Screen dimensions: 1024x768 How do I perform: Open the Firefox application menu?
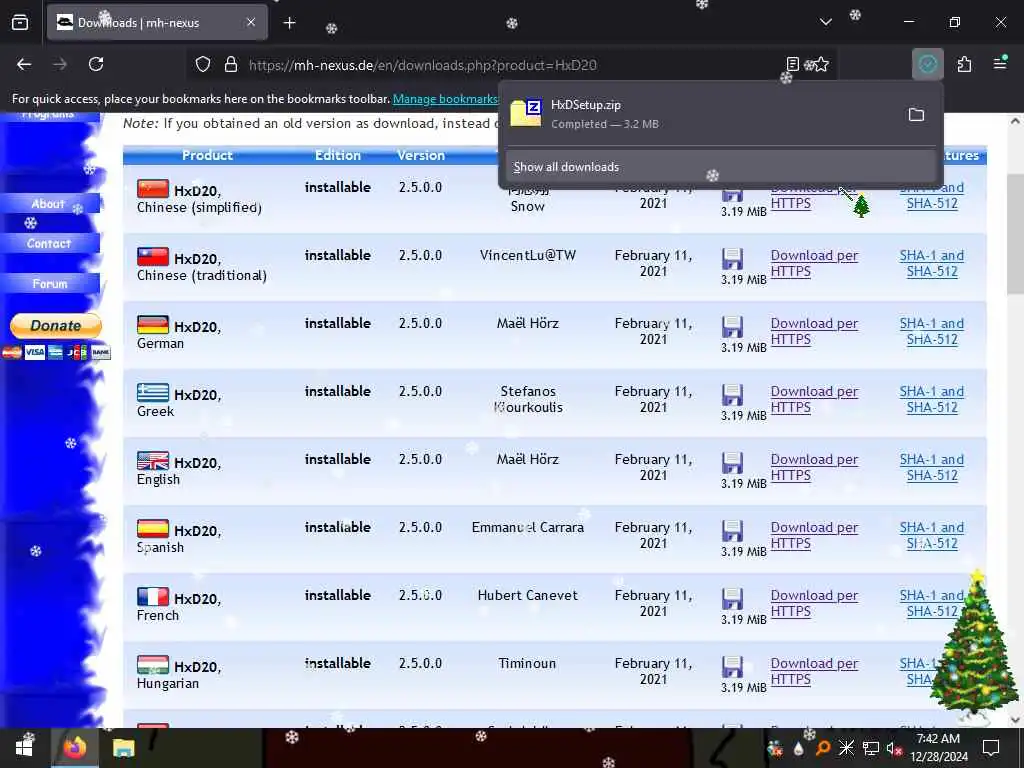pyautogui.click(x=1000, y=64)
